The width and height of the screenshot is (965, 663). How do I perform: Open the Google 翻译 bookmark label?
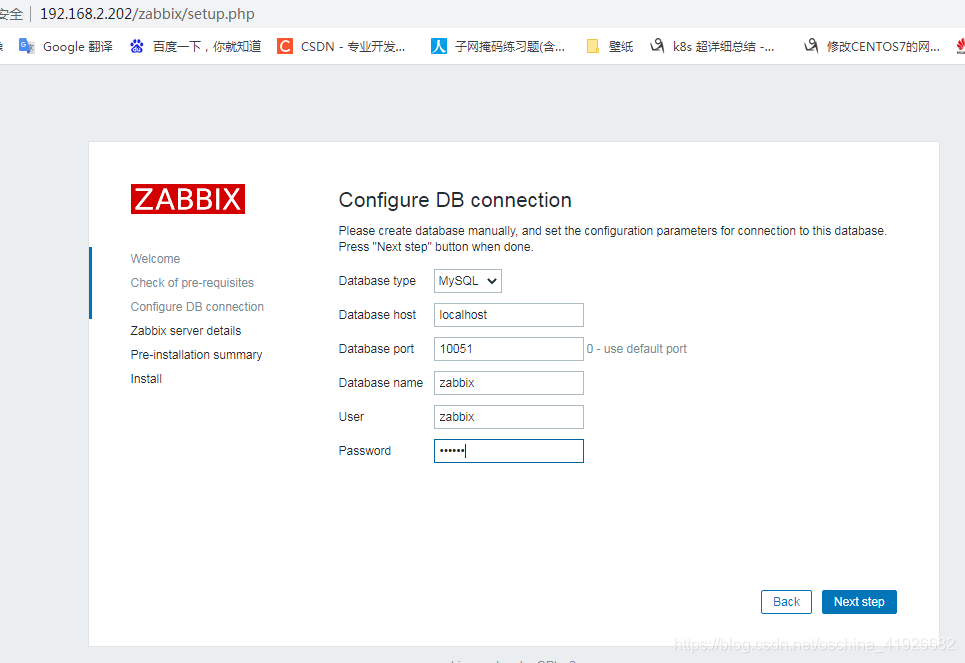[x=78, y=46]
